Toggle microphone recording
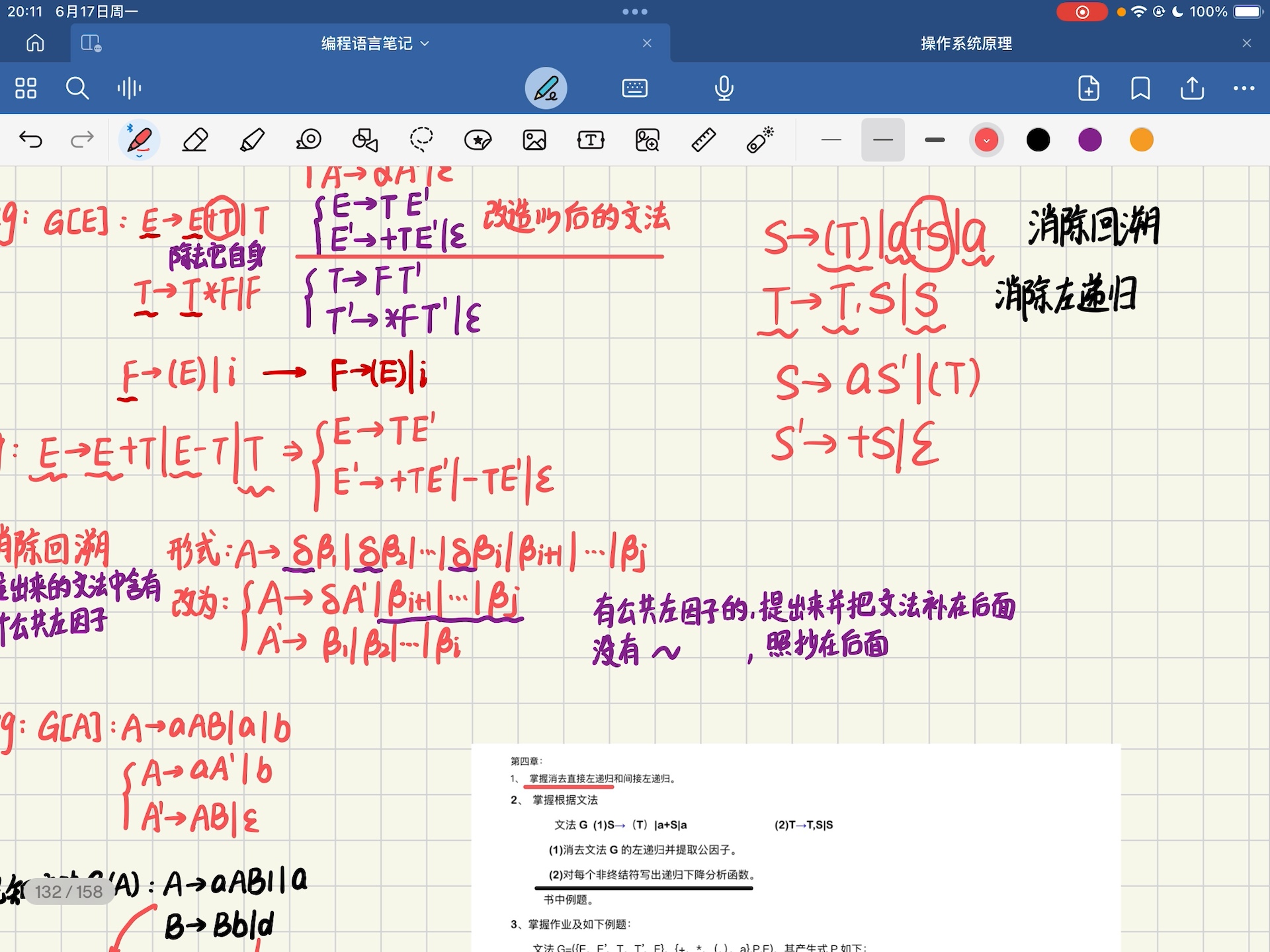The height and width of the screenshot is (952, 1270). (x=724, y=87)
